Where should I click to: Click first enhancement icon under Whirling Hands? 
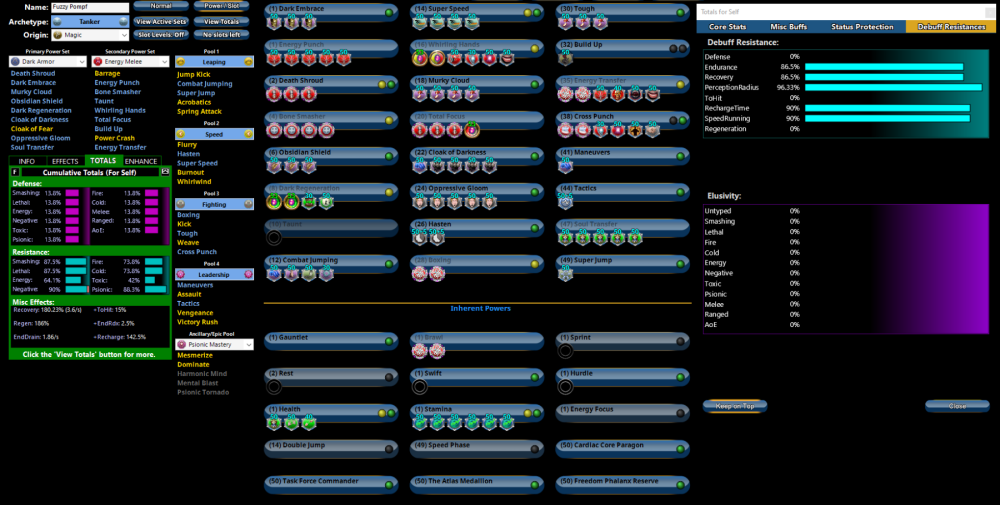click(420, 59)
